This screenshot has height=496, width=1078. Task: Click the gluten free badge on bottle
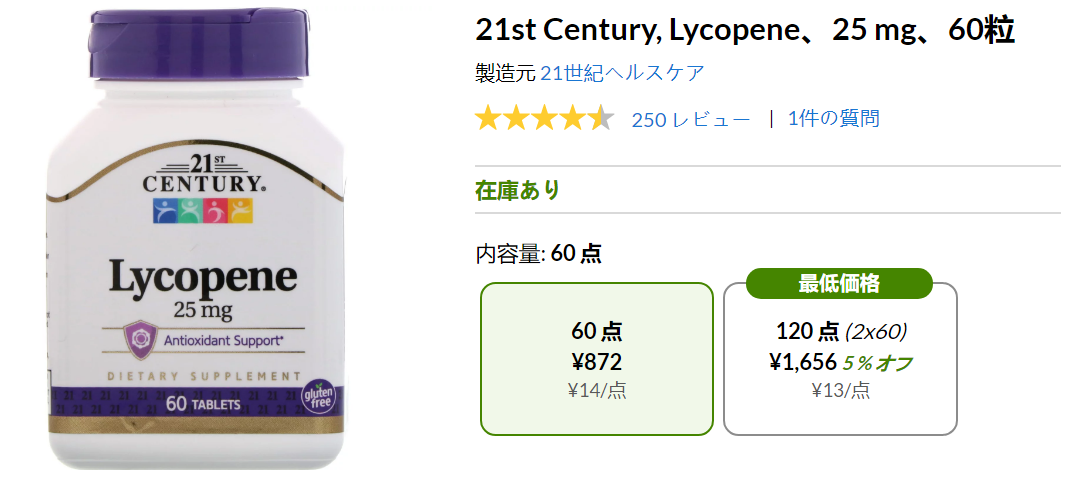coord(318,397)
